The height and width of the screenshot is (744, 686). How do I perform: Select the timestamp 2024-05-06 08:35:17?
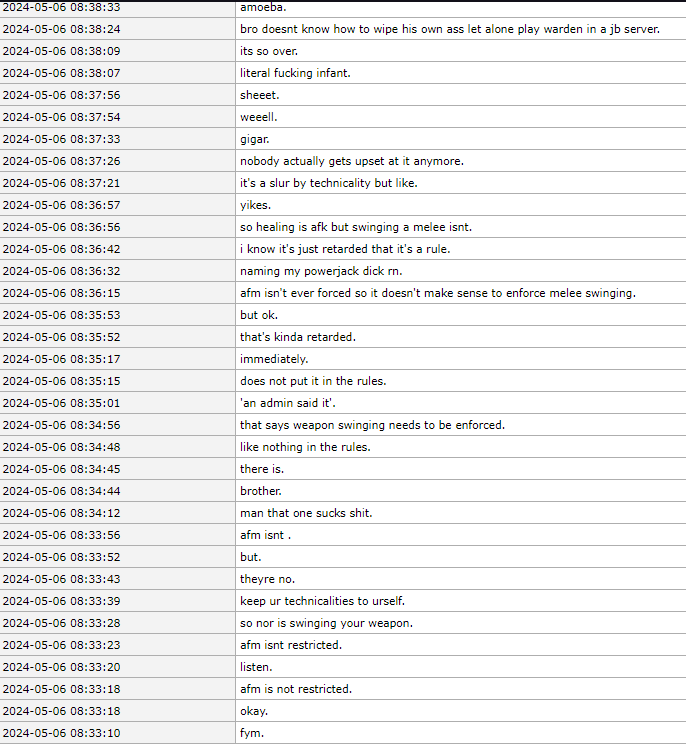click(x=61, y=359)
